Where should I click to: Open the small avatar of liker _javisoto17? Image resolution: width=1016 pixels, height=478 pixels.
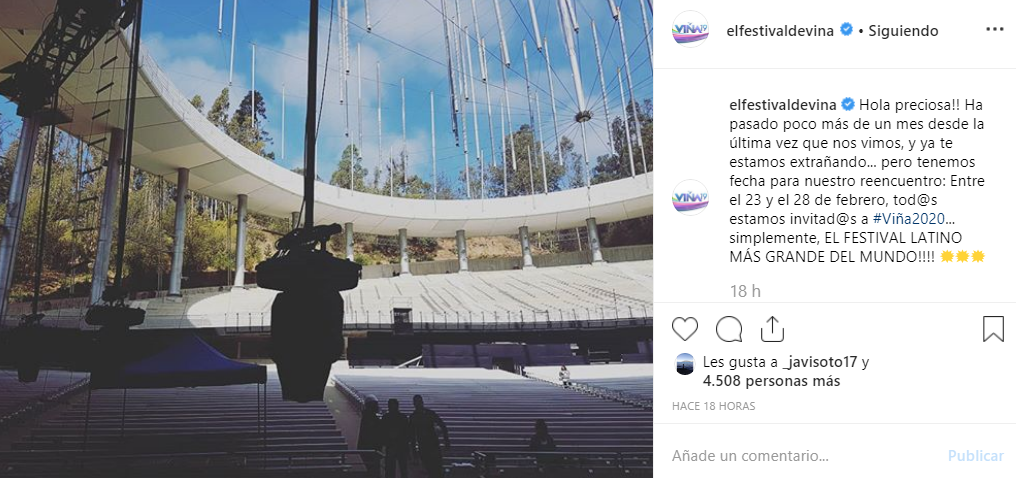684,363
